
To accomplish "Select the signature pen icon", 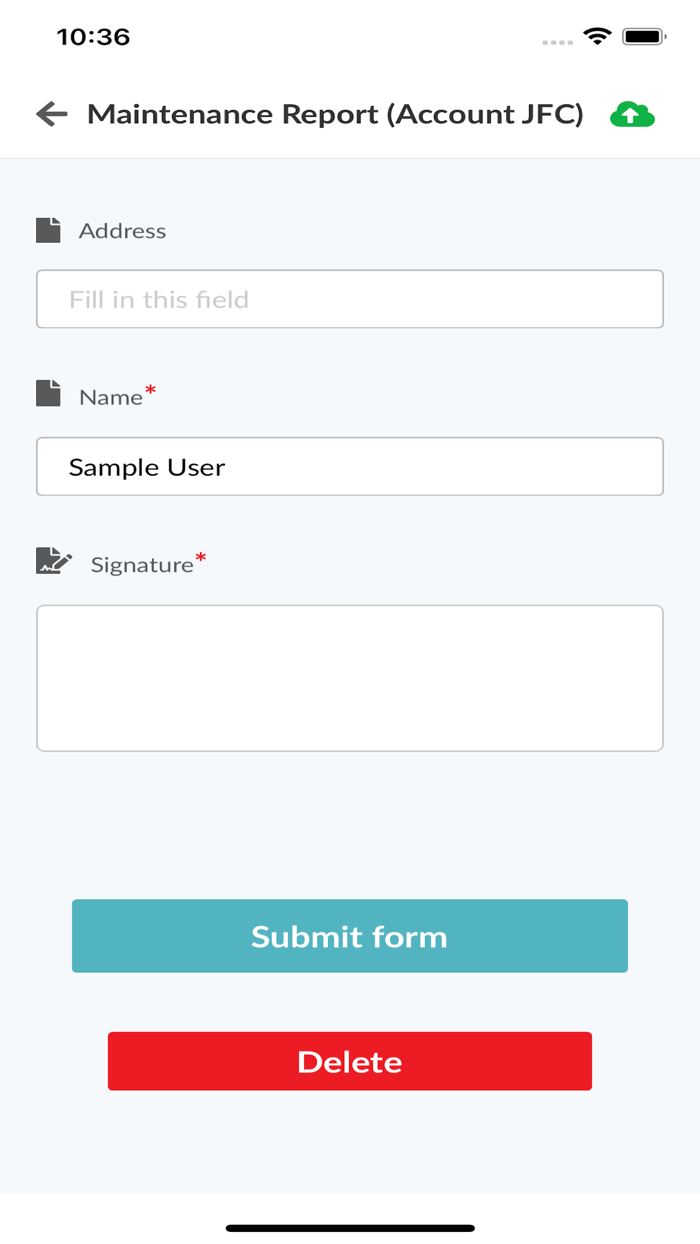I will click(52, 561).
